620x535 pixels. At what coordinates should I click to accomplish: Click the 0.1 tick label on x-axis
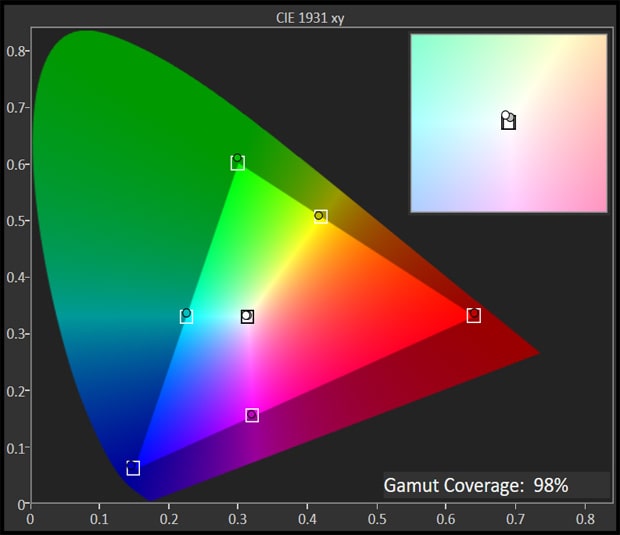click(100, 520)
